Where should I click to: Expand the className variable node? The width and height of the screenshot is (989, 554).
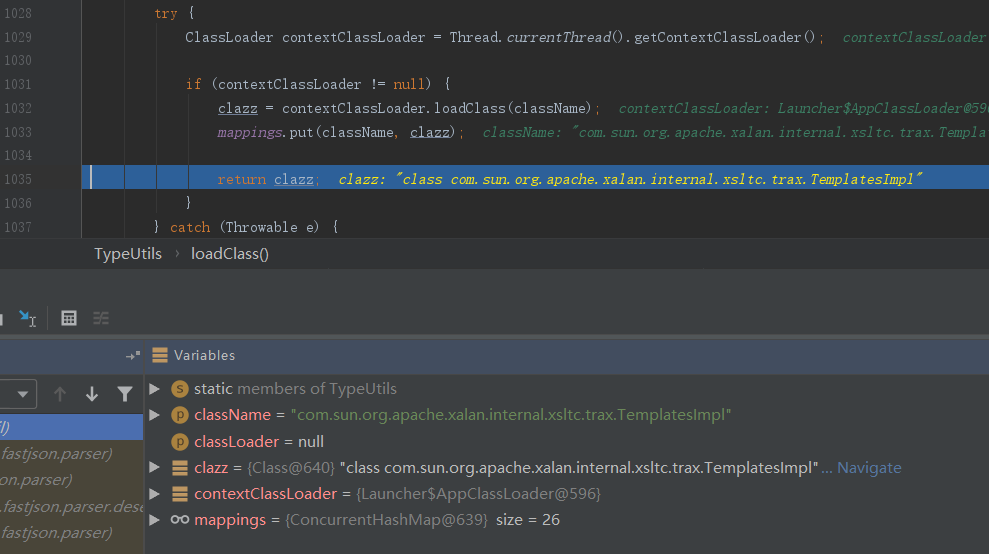tap(154, 414)
